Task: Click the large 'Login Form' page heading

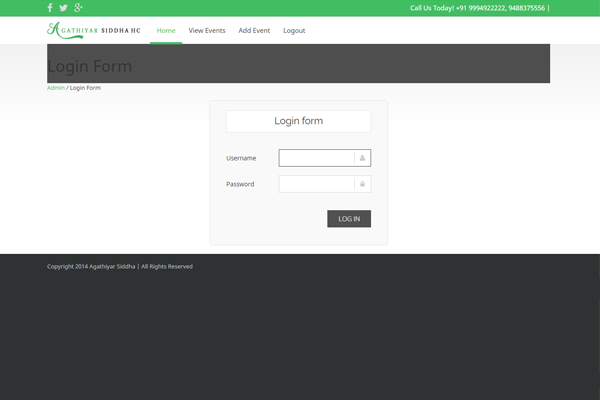Action: (x=89, y=67)
